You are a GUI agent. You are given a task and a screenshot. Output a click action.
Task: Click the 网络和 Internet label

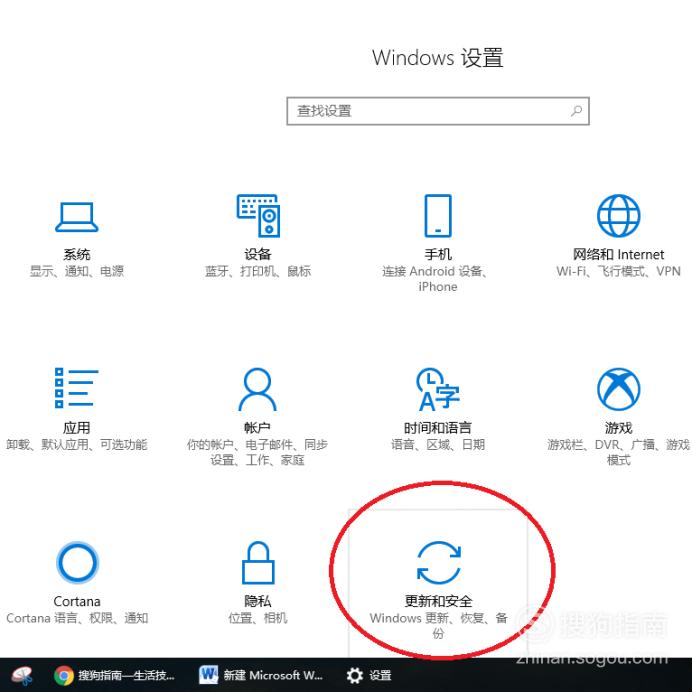[618, 254]
